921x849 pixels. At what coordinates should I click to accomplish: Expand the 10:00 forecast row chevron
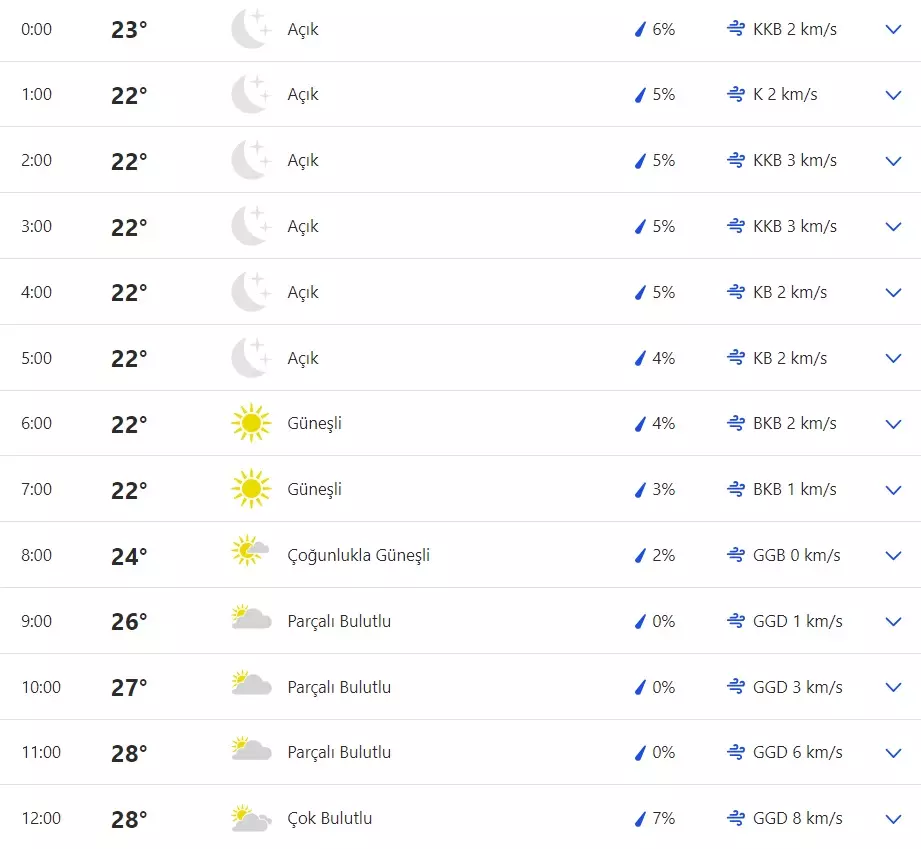pyautogui.click(x=894, y=687)
